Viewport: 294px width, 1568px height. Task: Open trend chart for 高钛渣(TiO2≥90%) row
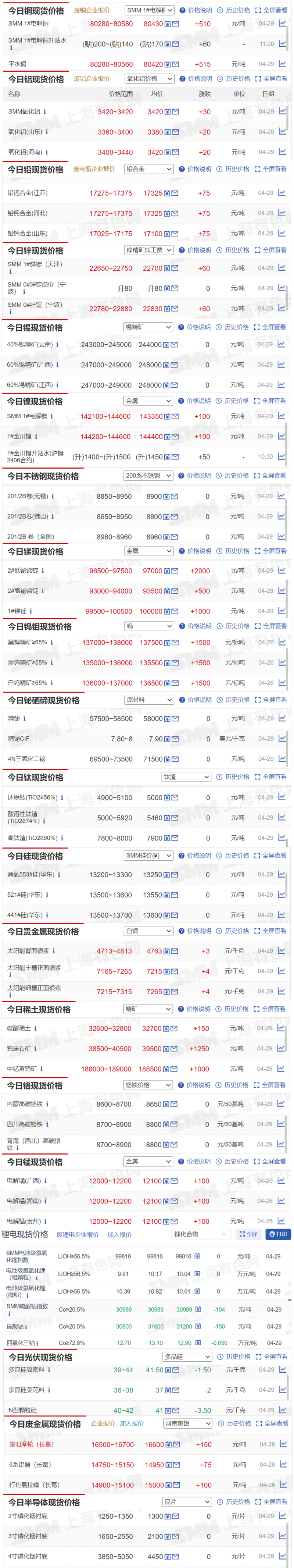coord(282,838)
